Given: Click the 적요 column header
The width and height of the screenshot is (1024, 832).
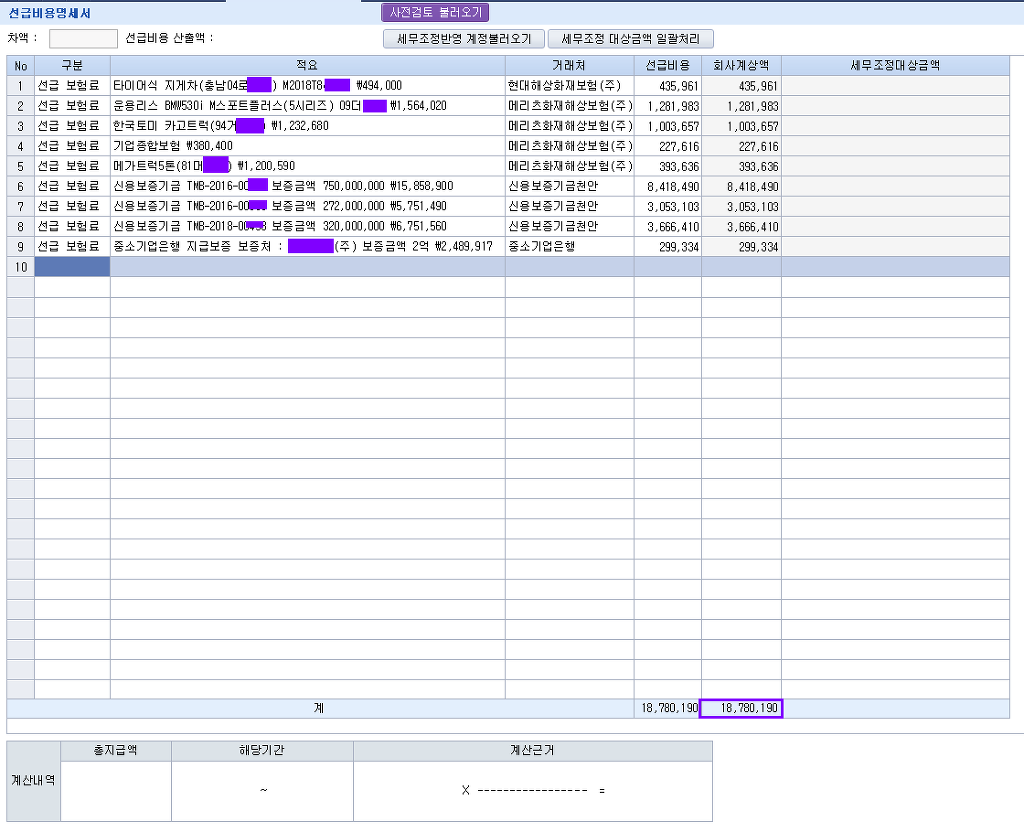Looking at the screenshot, I should coord(307,65).
